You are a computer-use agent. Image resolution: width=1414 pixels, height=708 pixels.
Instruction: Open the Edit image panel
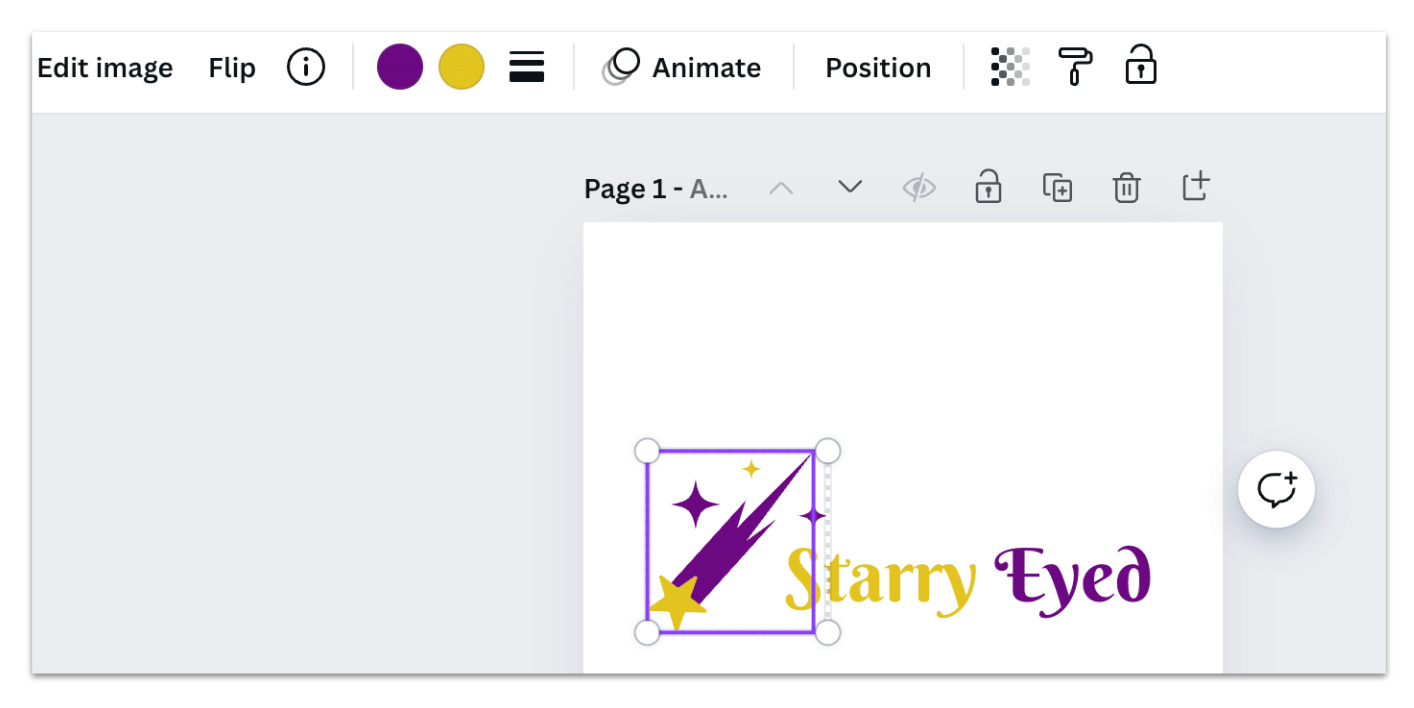tap(105, 68)
